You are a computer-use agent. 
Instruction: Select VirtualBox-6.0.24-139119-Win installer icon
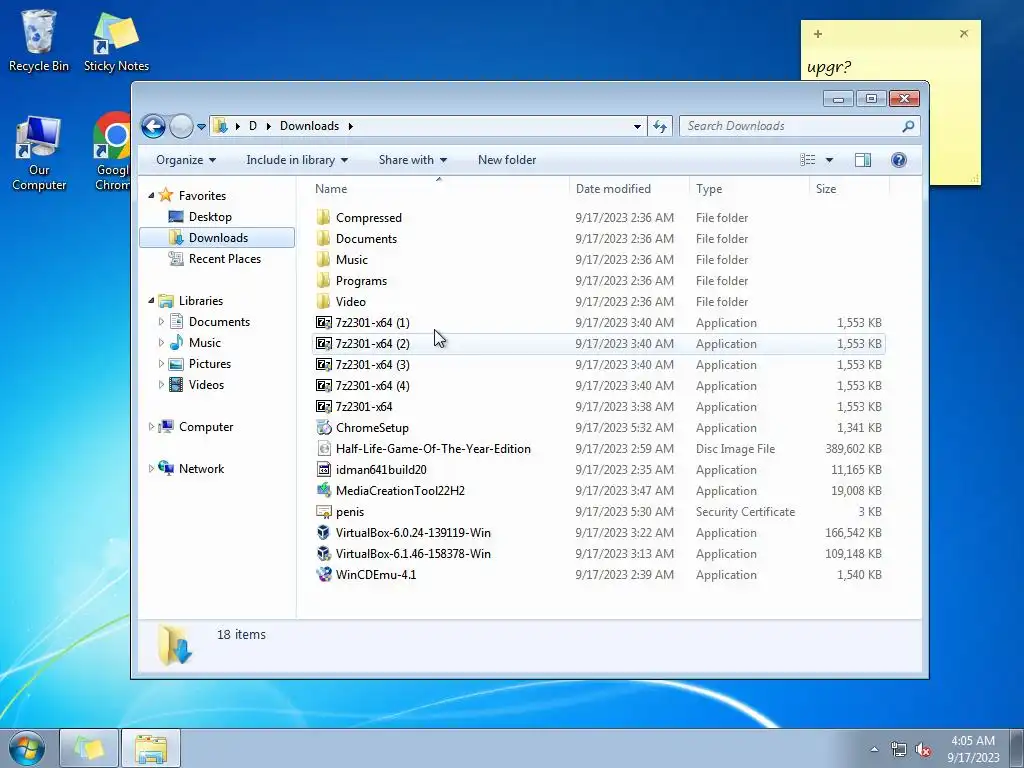click(x=324, y=532)
